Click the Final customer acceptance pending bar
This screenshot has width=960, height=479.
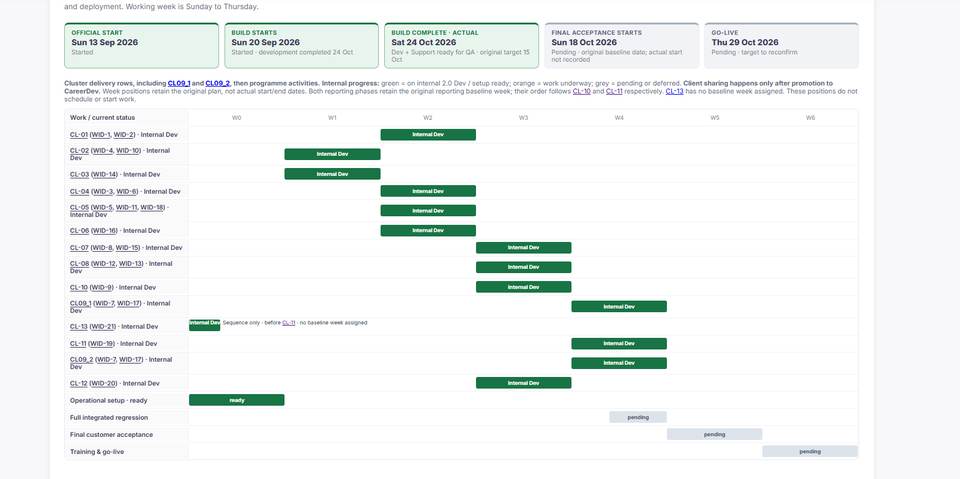tap(714, 435)
